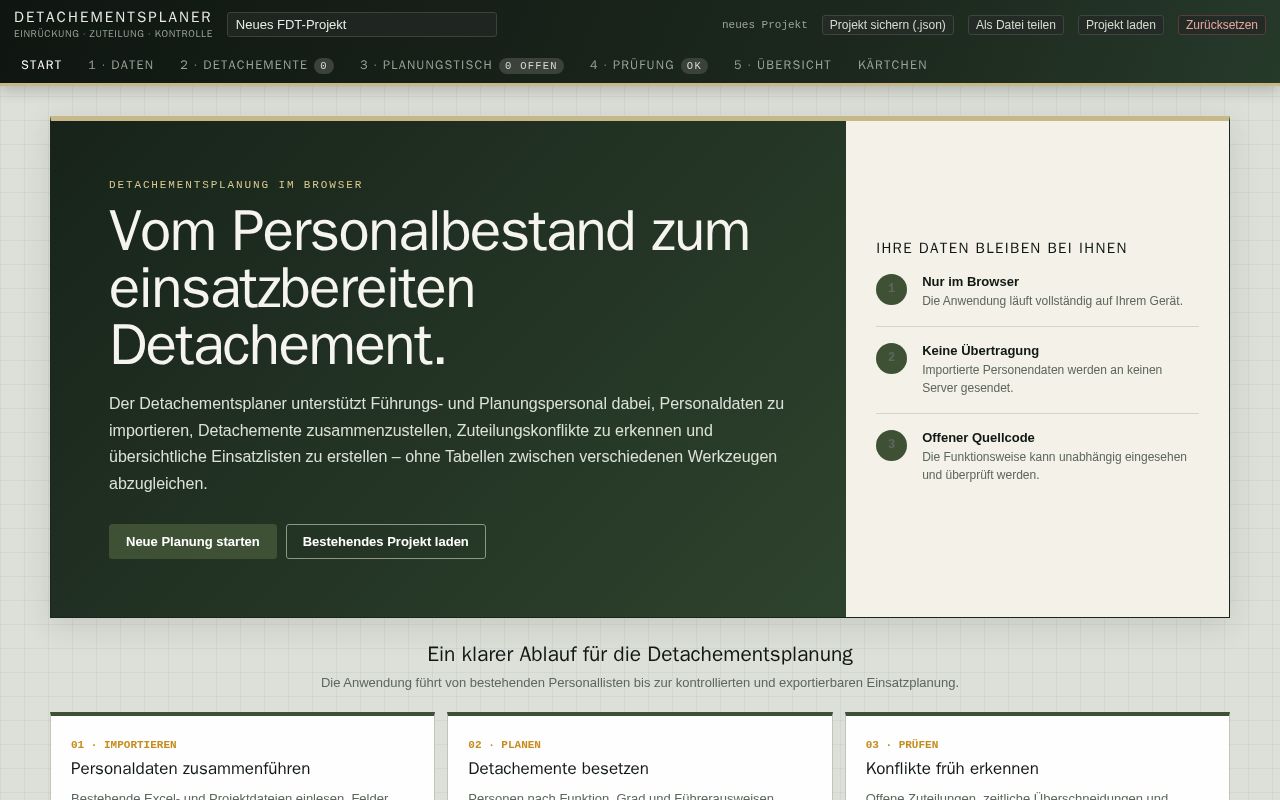The width and height of the screenshot is (1280, 800).
Task: Select the 5 · Übersicht tab
Action: pos(782,65)
